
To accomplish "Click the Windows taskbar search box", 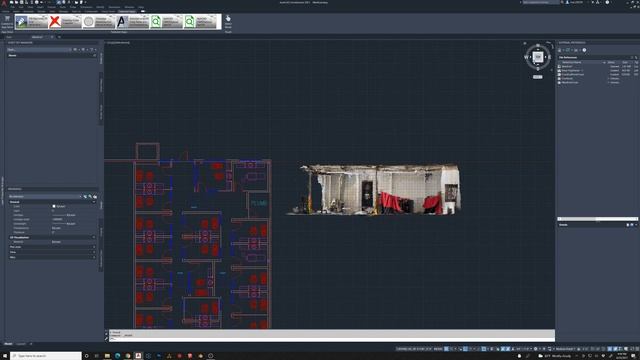I will click(46, 356).
